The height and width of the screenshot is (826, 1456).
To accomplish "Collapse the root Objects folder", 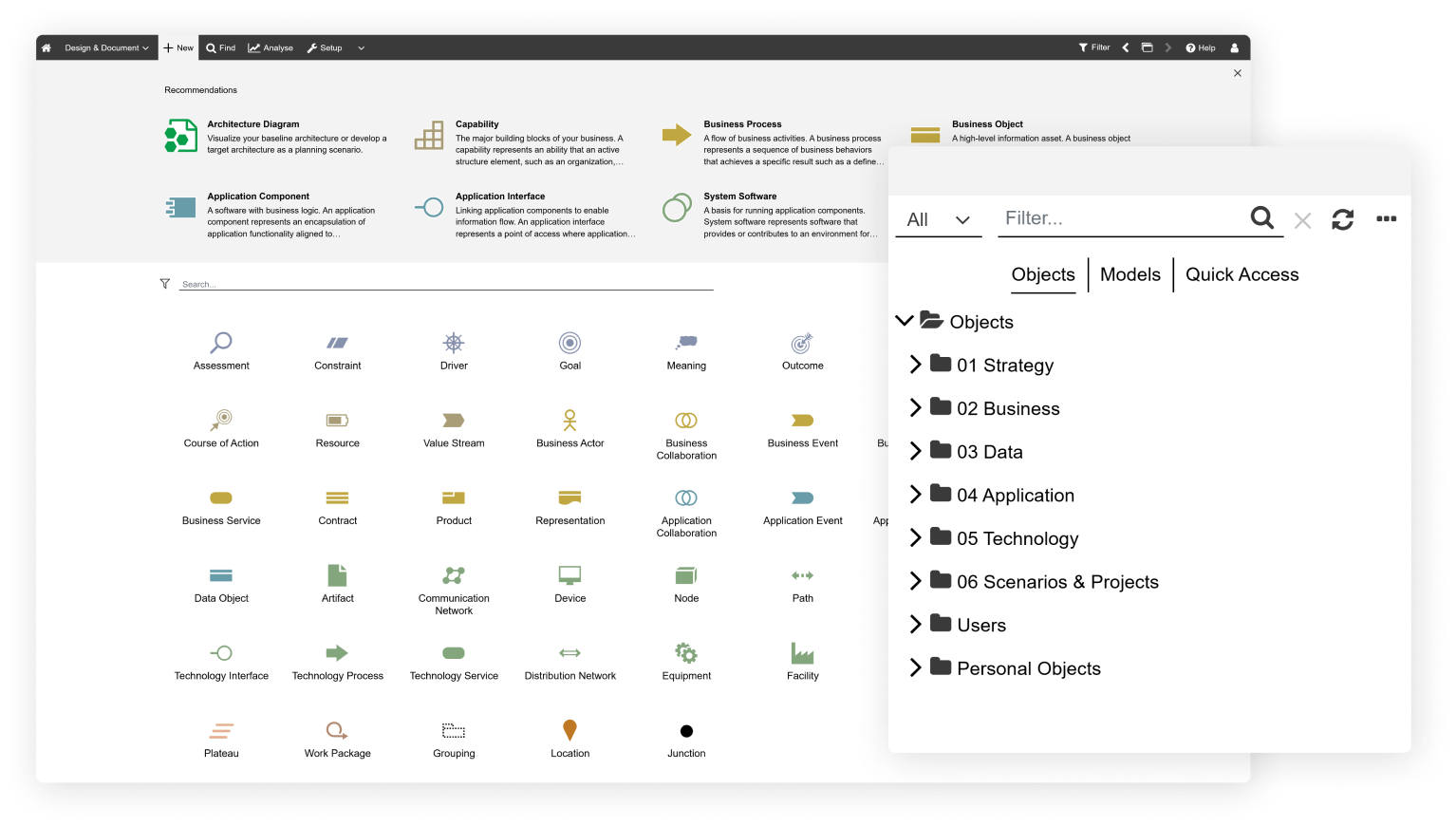I will pos(905,321).
